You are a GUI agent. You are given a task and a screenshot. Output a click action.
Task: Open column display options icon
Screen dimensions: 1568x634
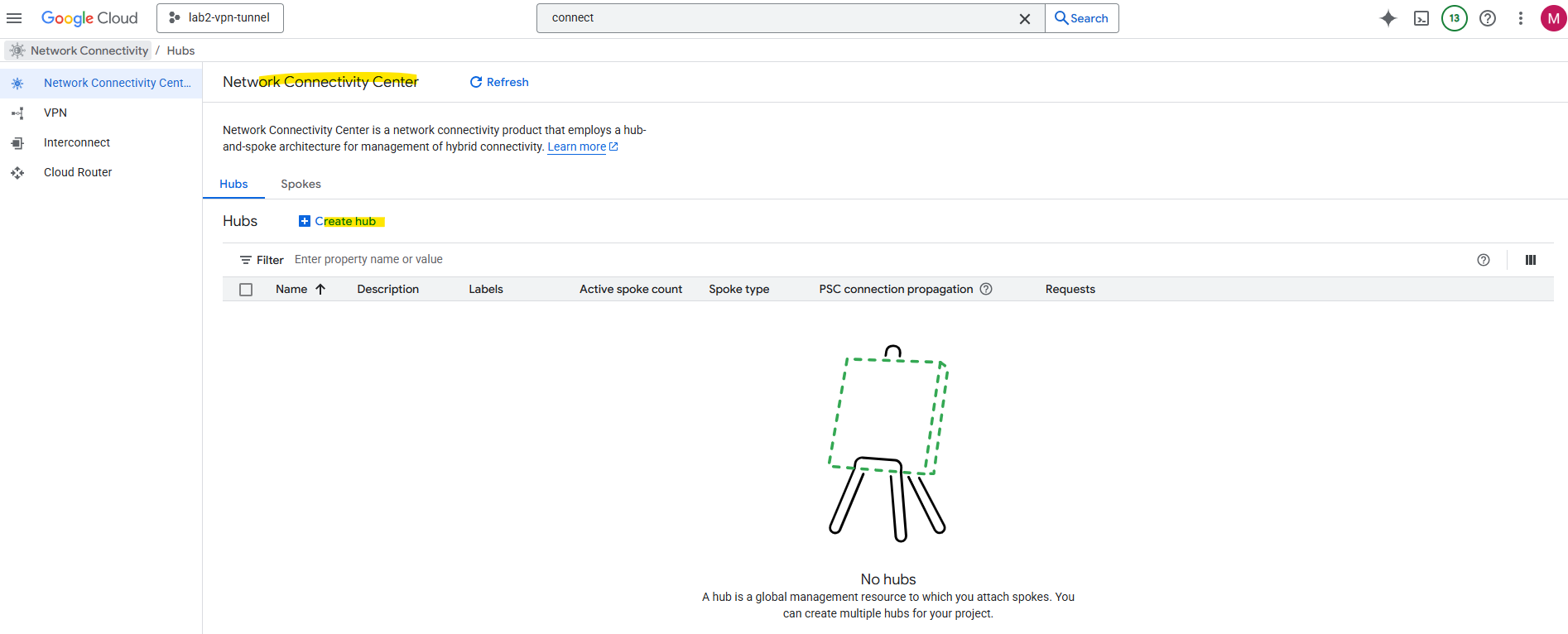pos(1531,260)
